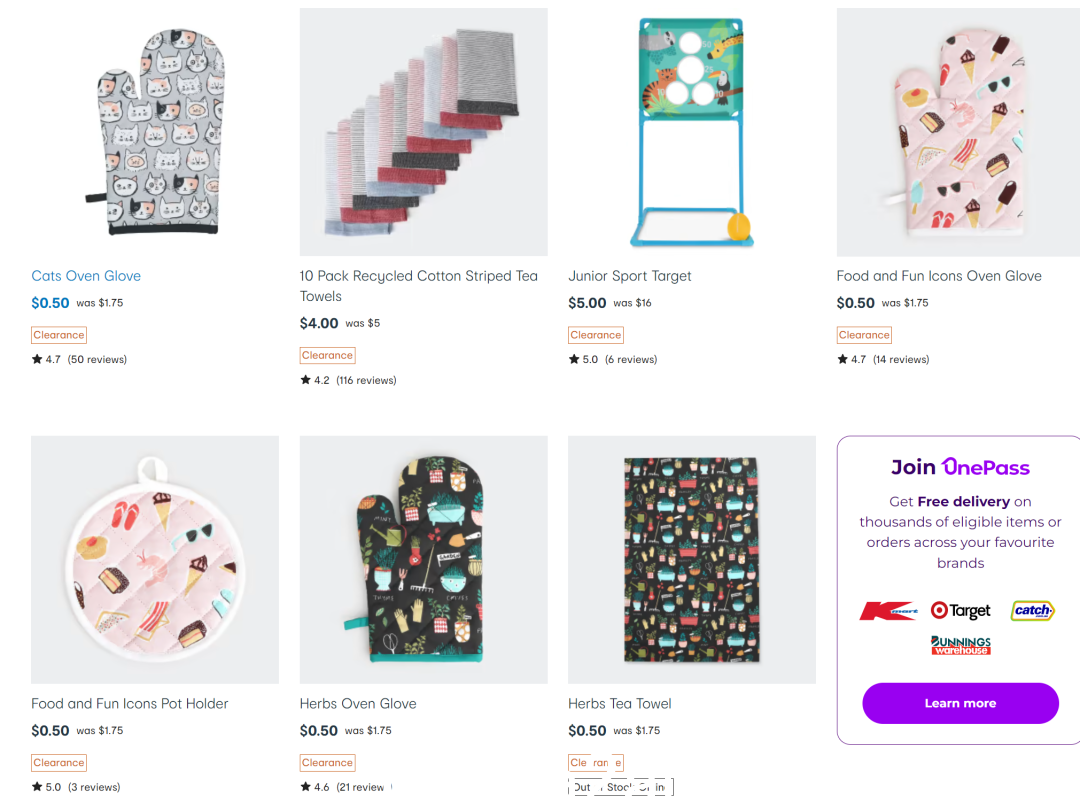Open the Herbs Tea Towel product image
This screenshot has height=810, width=1080.
click(692, 559)
